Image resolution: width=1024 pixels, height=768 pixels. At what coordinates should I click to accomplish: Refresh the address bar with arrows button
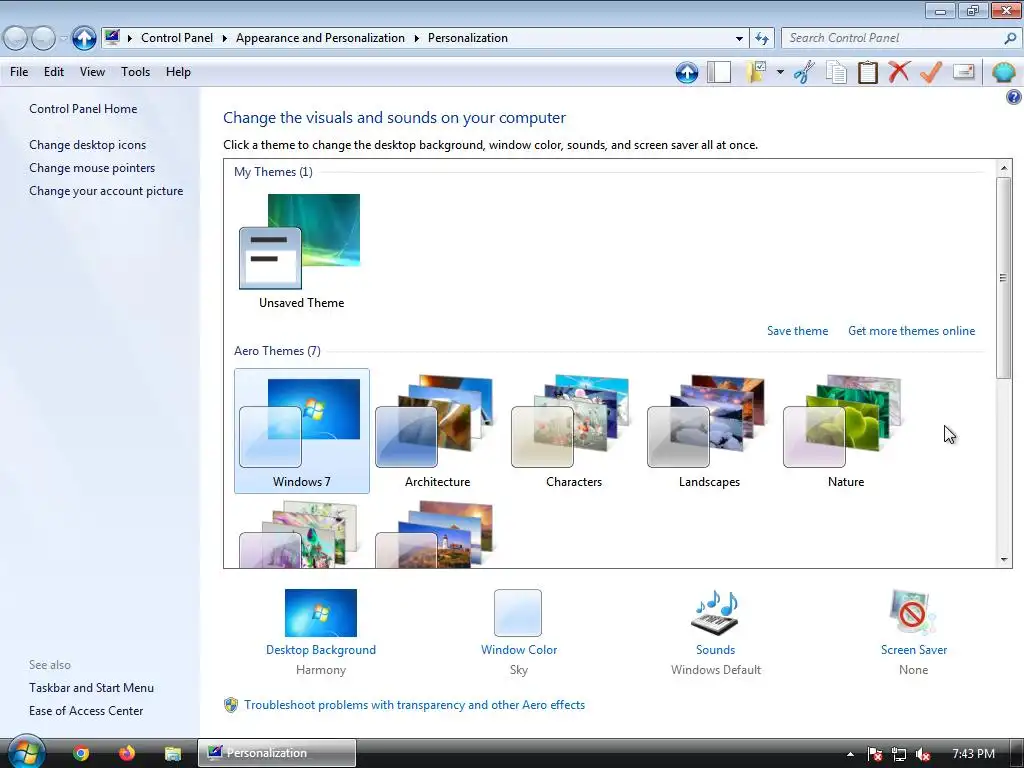[x=761, y=38]
